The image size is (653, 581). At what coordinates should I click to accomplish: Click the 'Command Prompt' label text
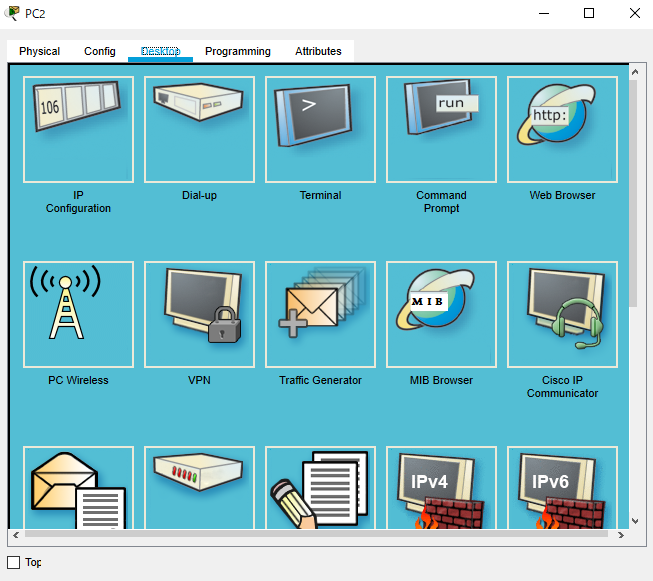click(441, 202)
